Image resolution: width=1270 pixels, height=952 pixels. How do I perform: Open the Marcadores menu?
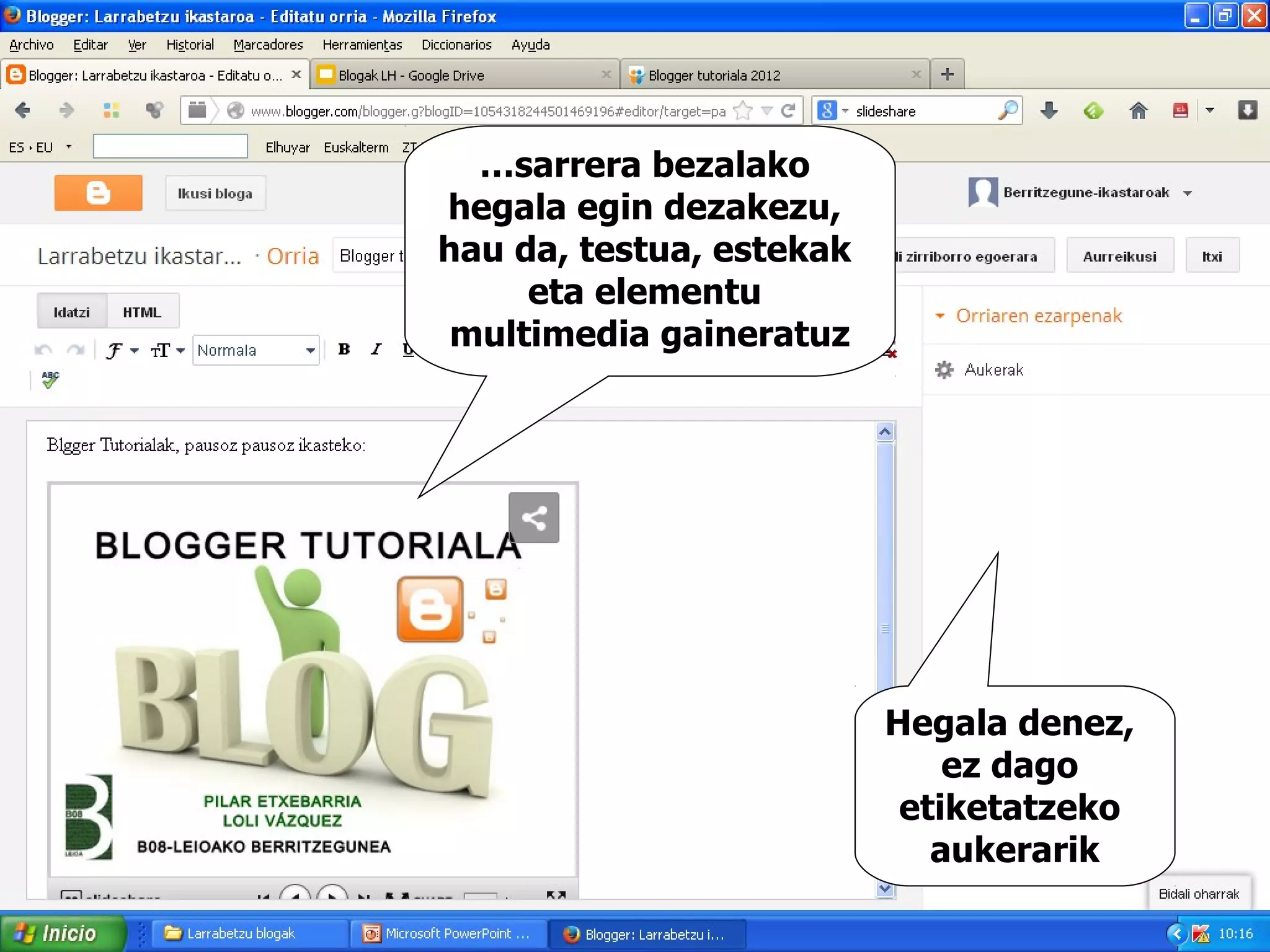pos(268,45)
